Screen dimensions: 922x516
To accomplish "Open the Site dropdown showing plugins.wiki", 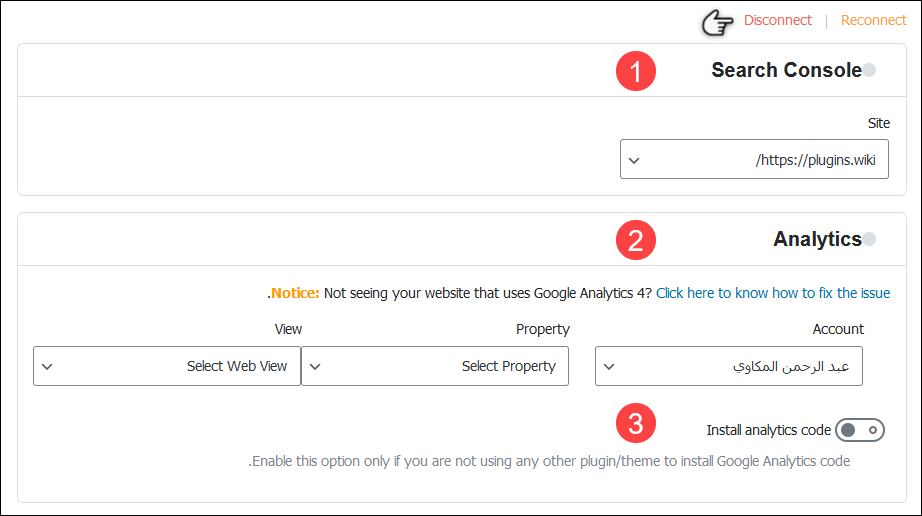I will pyautogui.click(x=754, y=159).
